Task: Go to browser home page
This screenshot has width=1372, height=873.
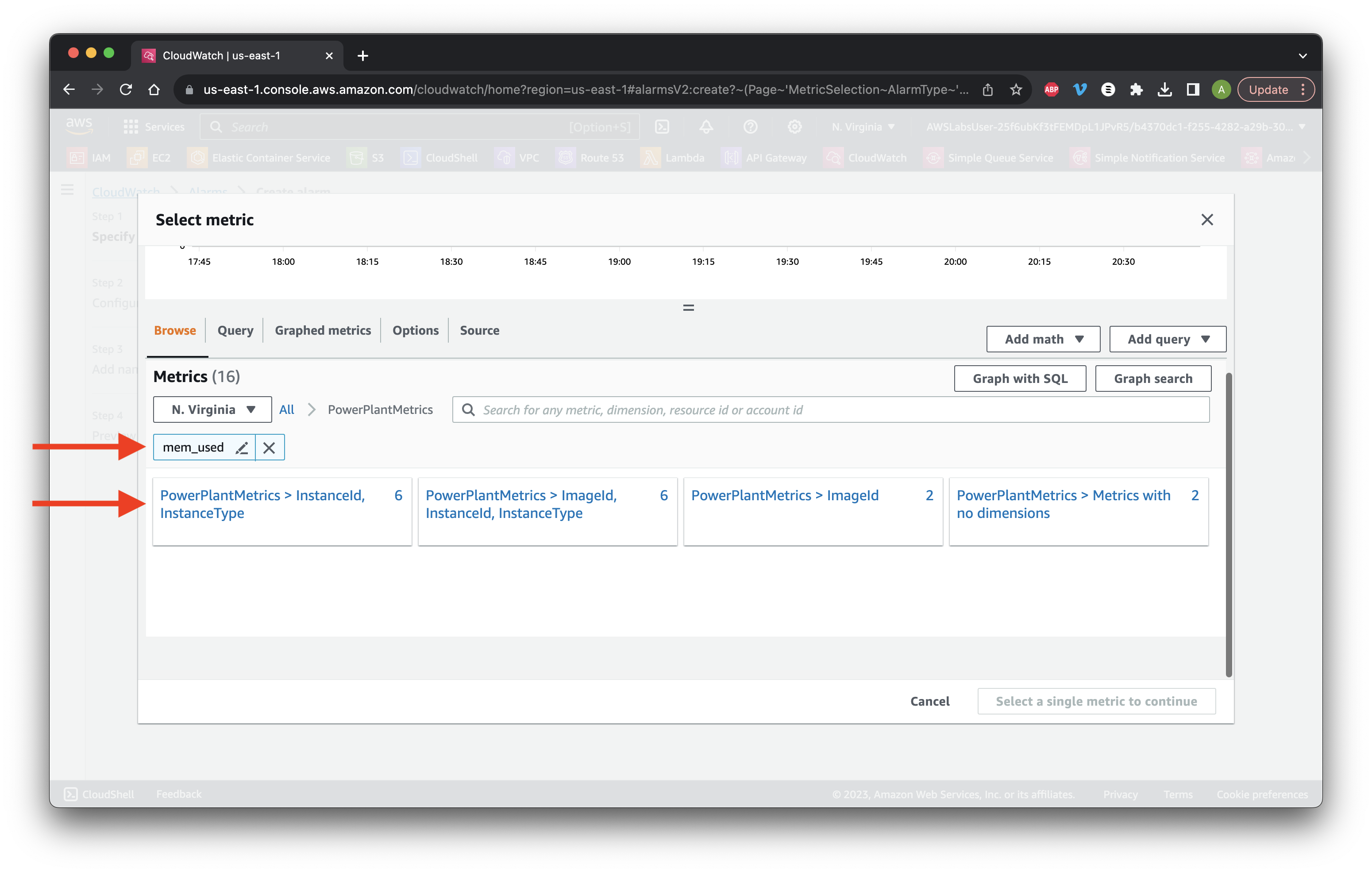Action: pos(154,89)
